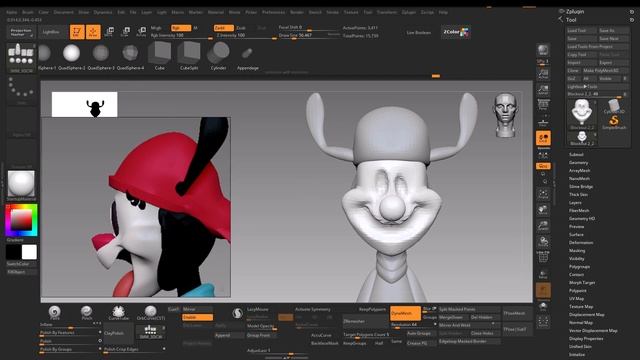Click Make PolyMesh3D button

pos(605,71)
